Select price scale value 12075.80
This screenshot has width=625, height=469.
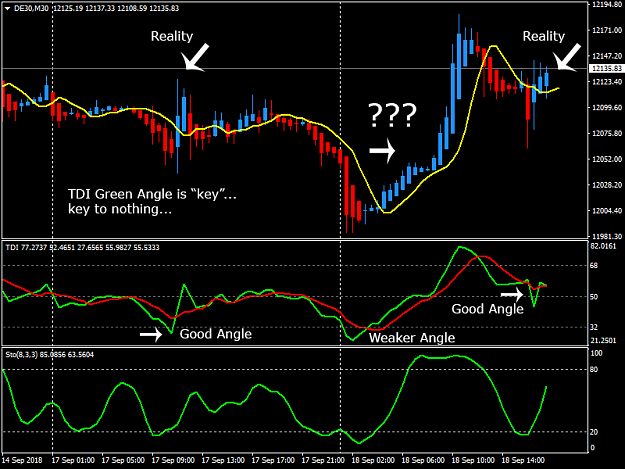click(x=607, y=133)
